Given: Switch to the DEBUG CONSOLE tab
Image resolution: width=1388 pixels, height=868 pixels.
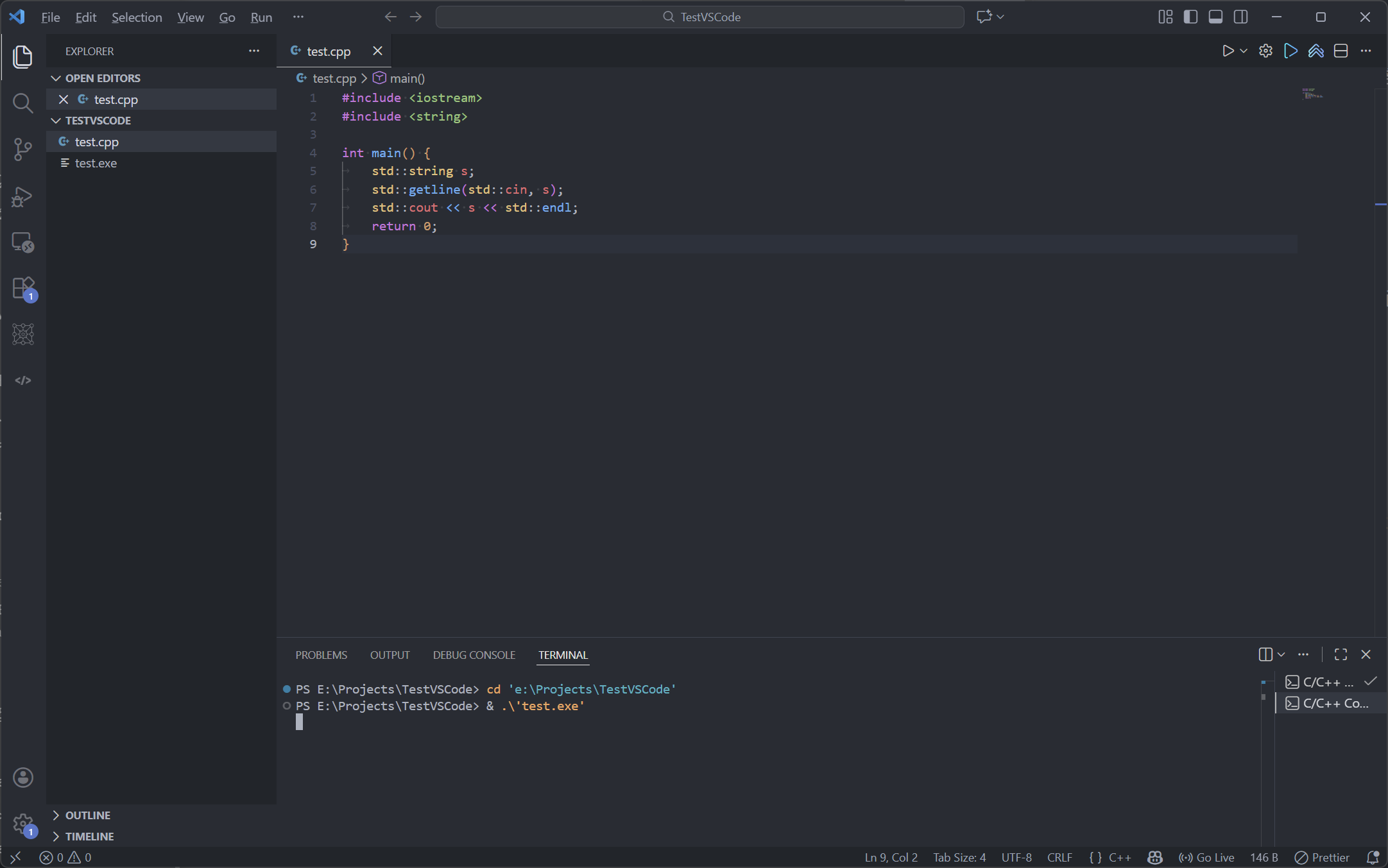Looking at the screenshot, I should point(474,655).
